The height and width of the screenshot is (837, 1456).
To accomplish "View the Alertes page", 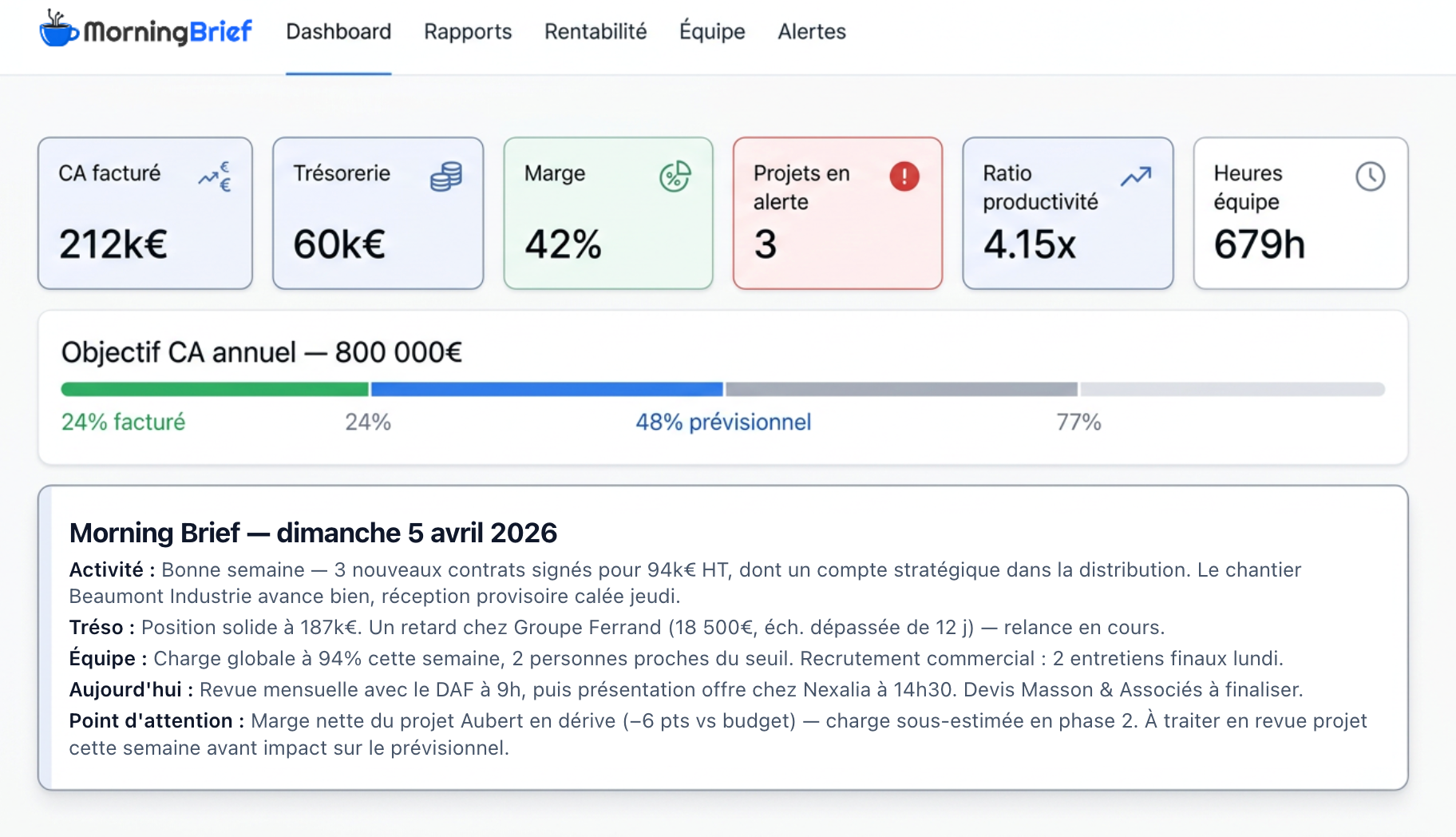I will coord(812,32).
